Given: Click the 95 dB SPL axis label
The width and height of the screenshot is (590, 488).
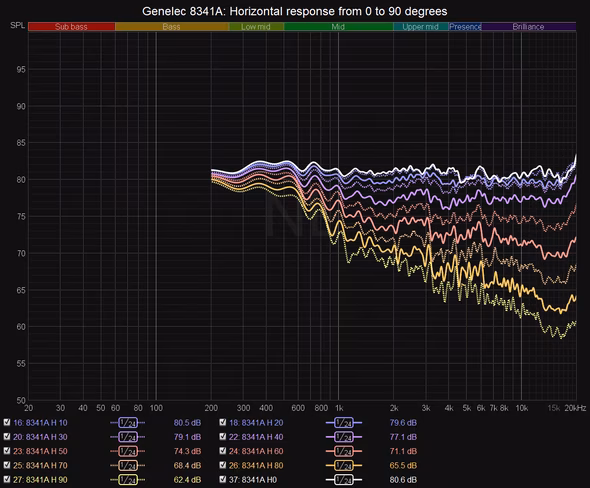Looking at the screenshot, I should (x=21, y=70).
